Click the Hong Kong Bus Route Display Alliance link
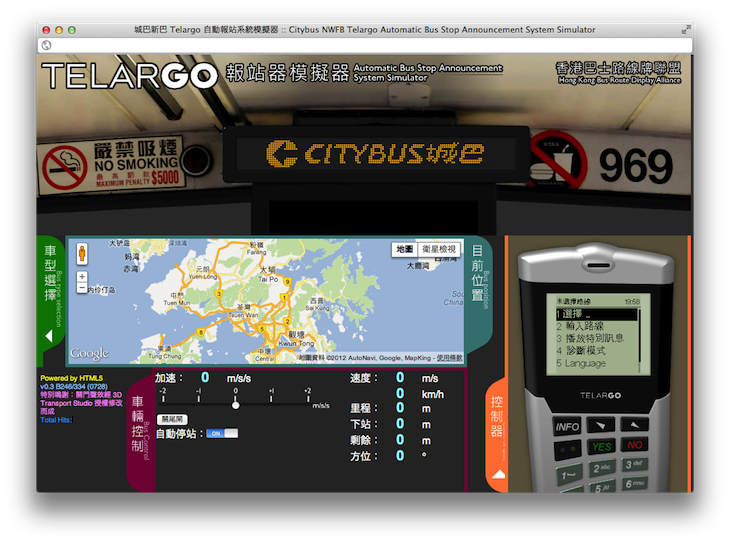This screenshot has width=730, height=543. coord(618,73)
